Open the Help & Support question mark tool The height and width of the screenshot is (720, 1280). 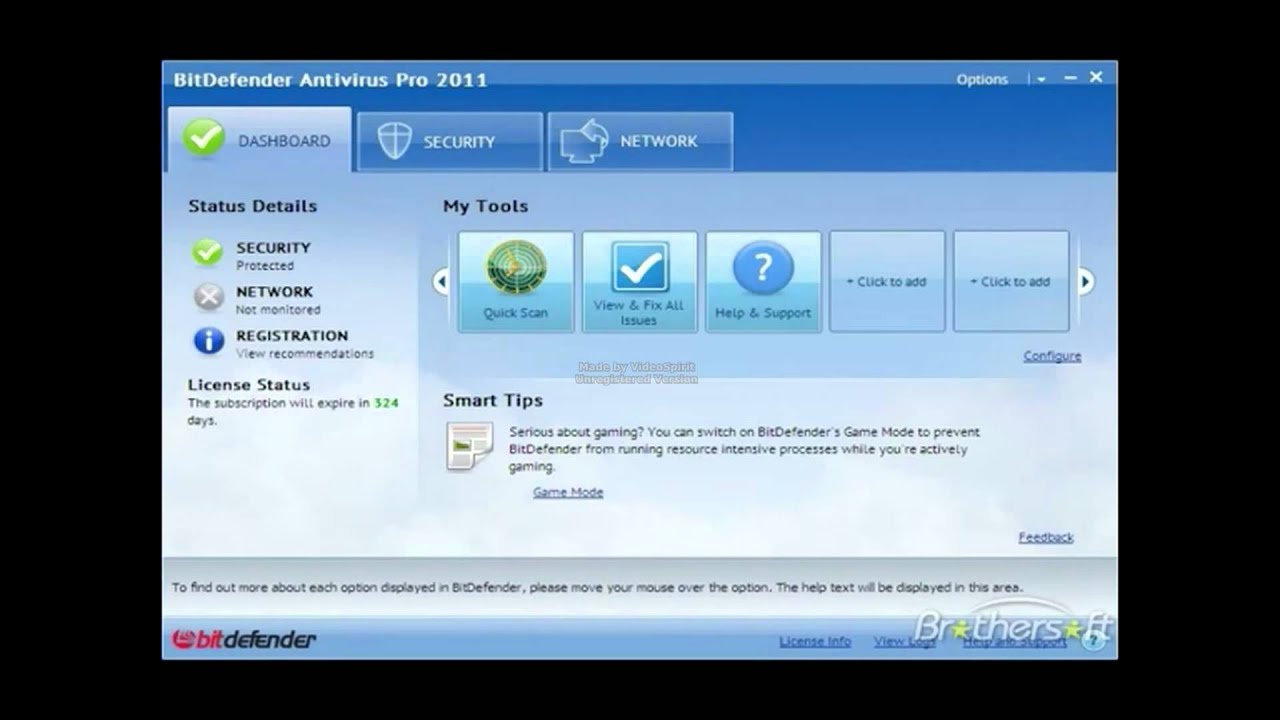(763, 281)
